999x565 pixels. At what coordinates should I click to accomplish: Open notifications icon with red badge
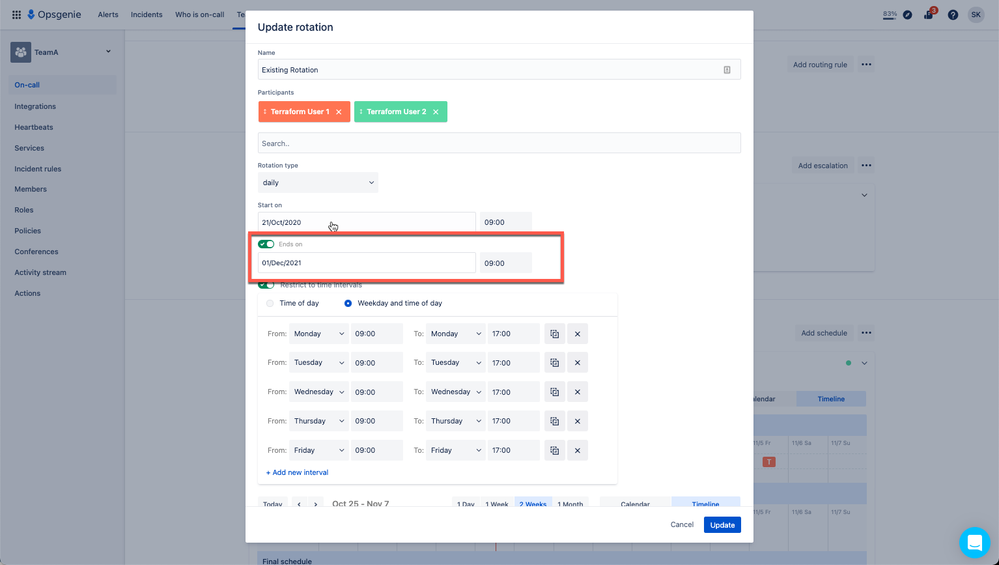tap(929, 14)
